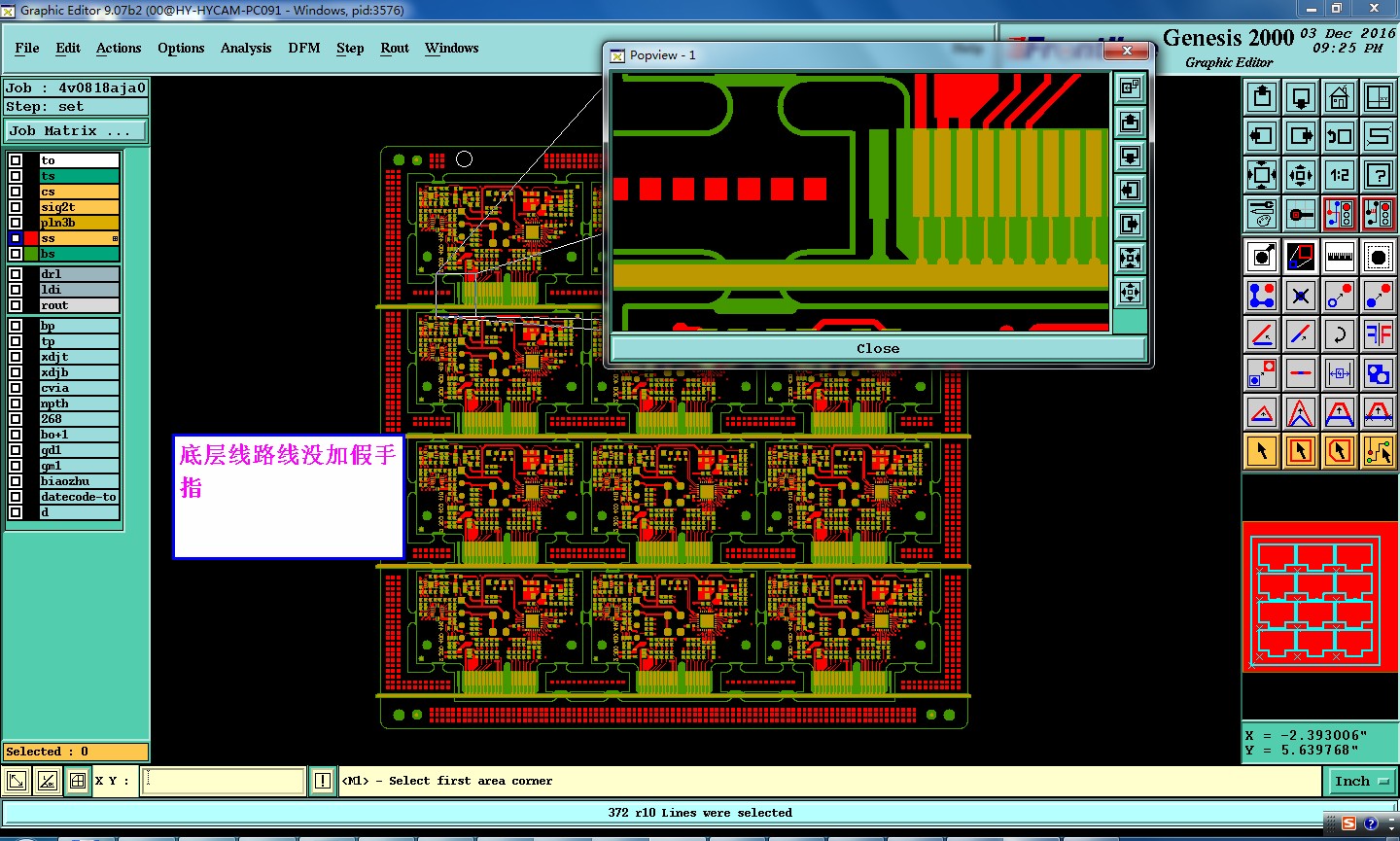Image resolution: width=1400 pixels, height=841 pixels.
Task: Click the pan up arrow icon
Action: (1262, 97)
